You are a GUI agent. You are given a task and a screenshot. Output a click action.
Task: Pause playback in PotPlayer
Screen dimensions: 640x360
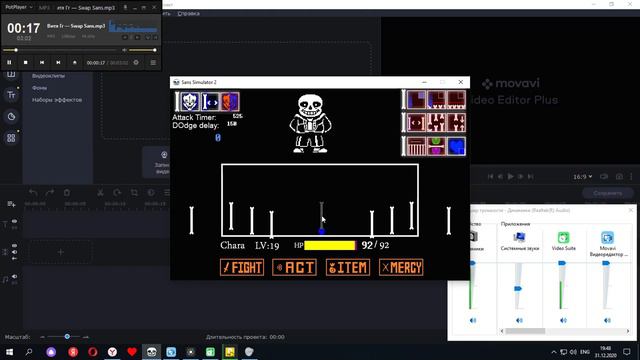[x=9, y=62]
